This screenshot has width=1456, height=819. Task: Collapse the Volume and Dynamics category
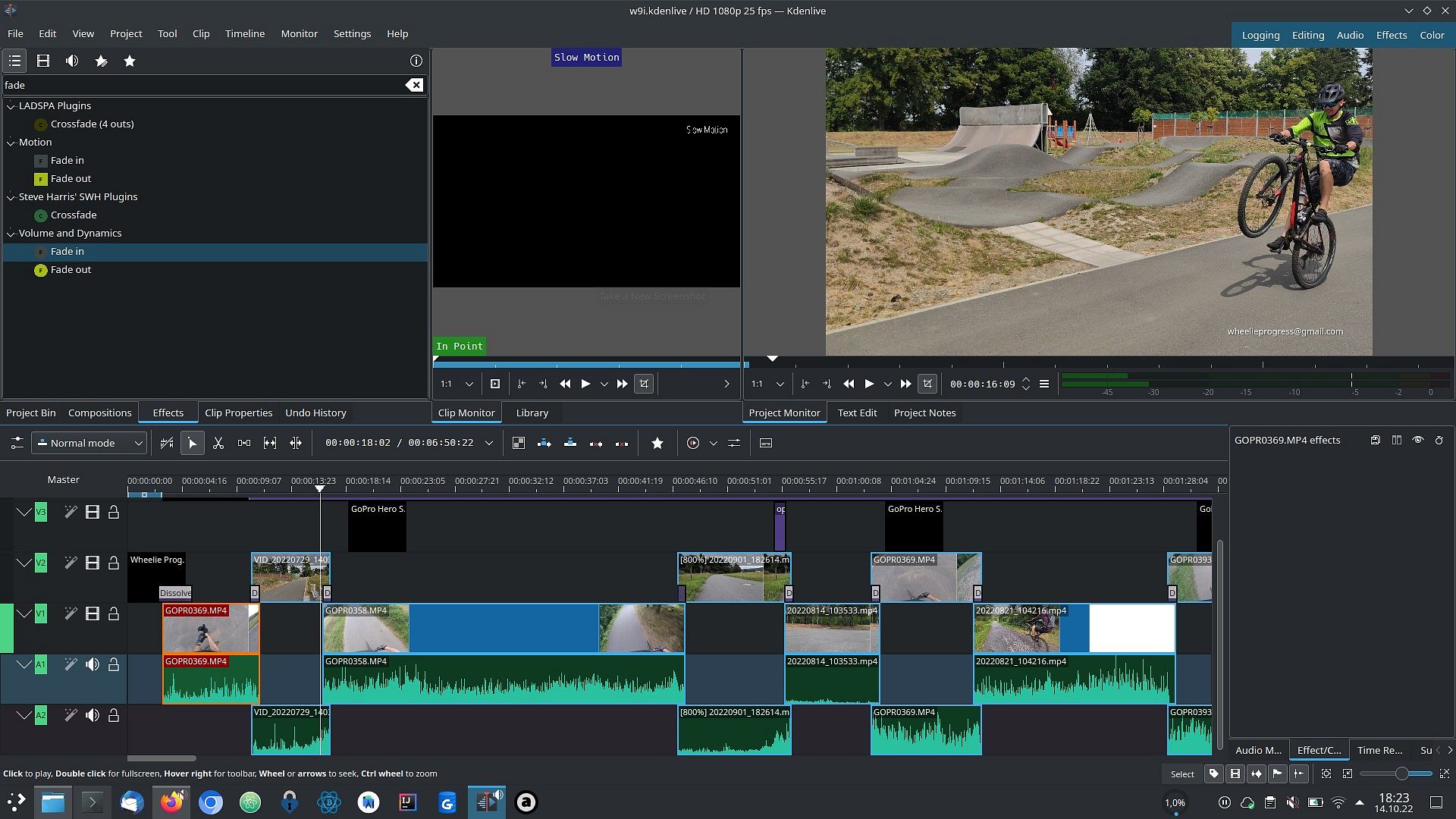click(x=11, y=234)
